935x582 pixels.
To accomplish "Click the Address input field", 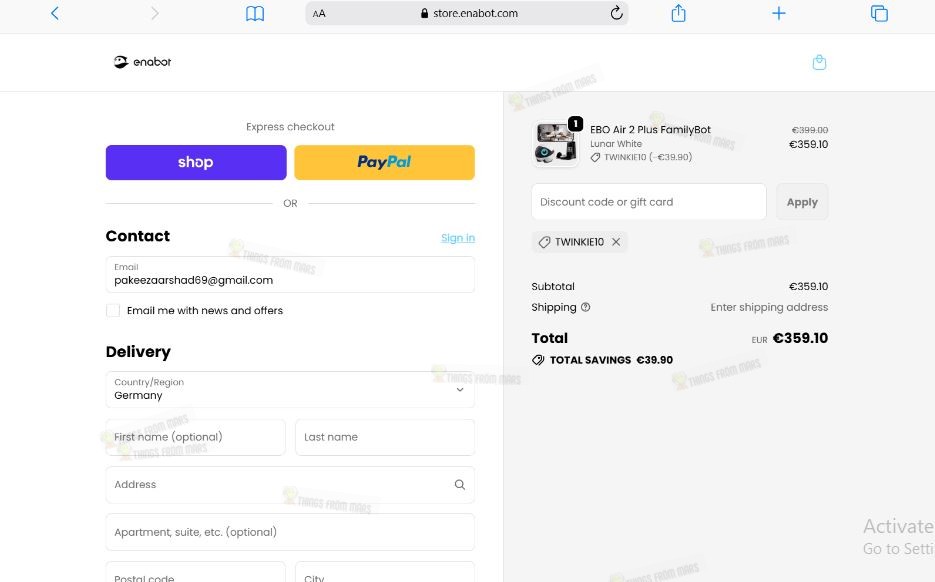I will pyautogui.click(x=290, y=485).
